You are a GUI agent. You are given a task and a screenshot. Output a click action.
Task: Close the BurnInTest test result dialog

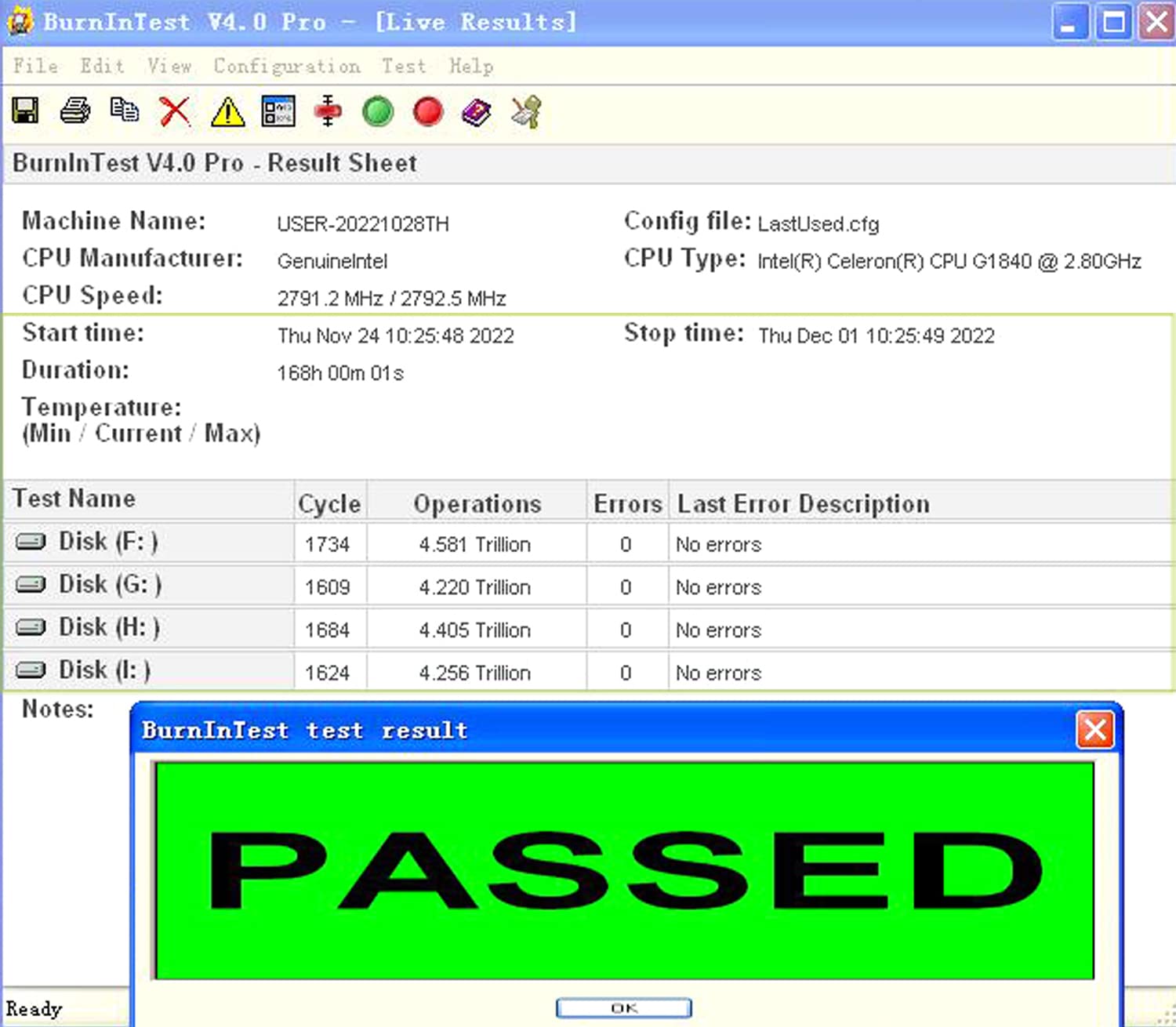point(1095,731)
